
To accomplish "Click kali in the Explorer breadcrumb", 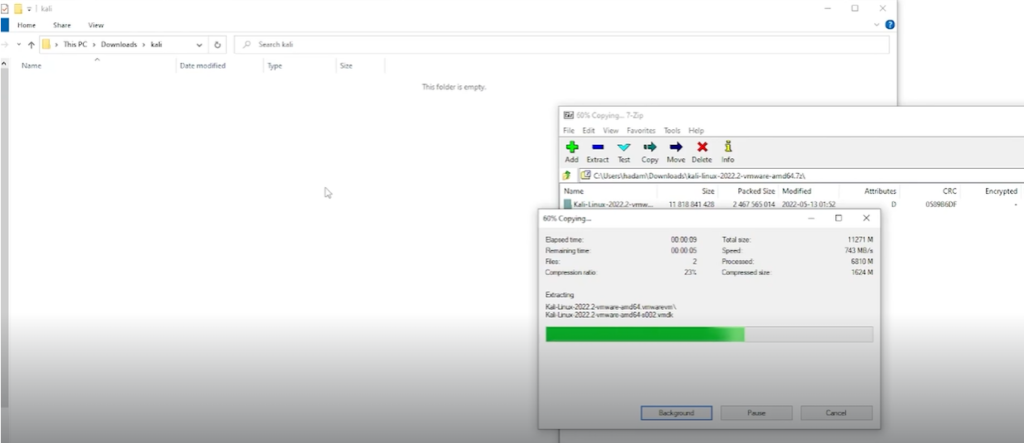I will point(156,44).
